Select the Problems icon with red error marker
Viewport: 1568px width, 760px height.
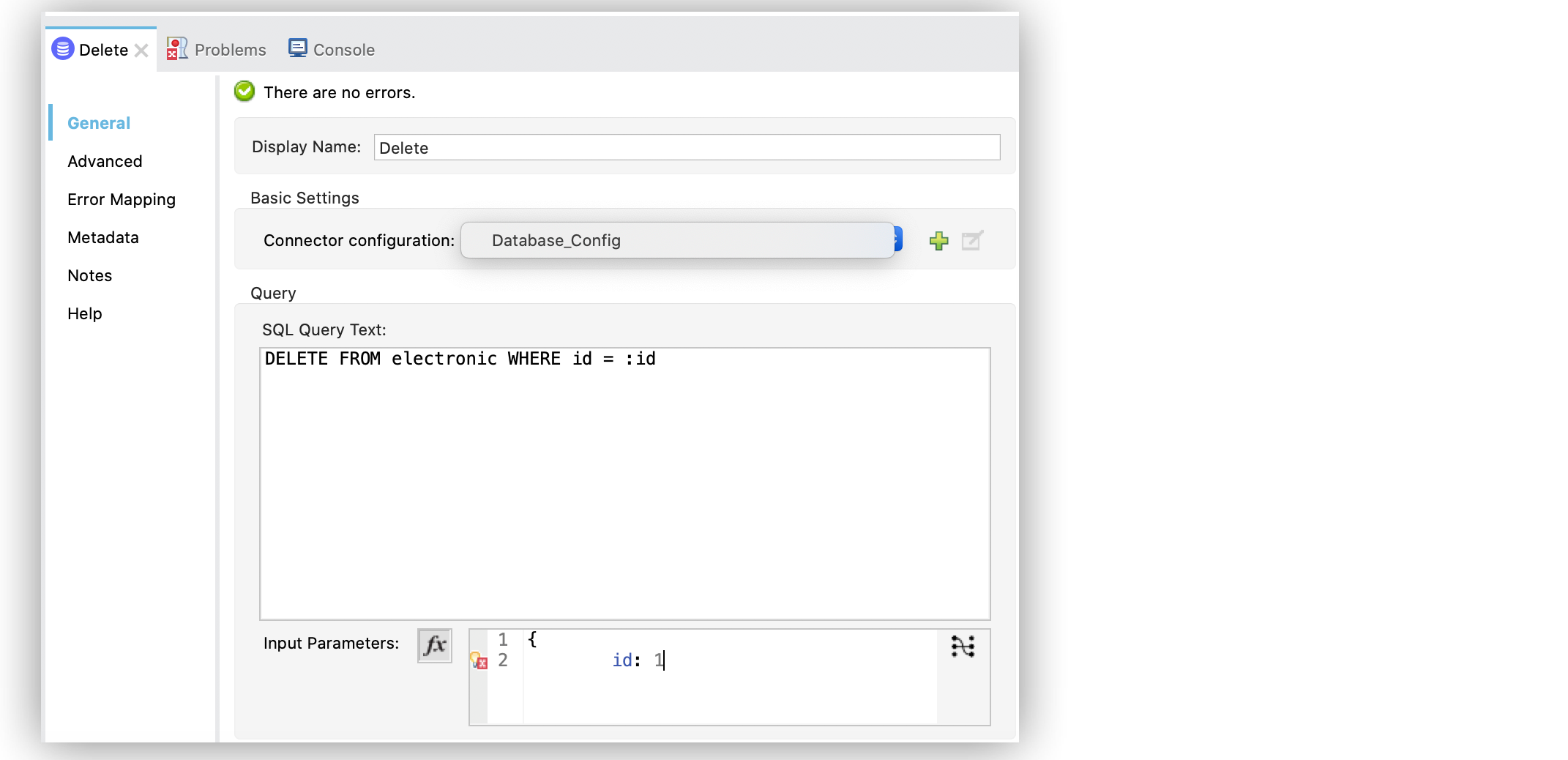click(176, 49)
